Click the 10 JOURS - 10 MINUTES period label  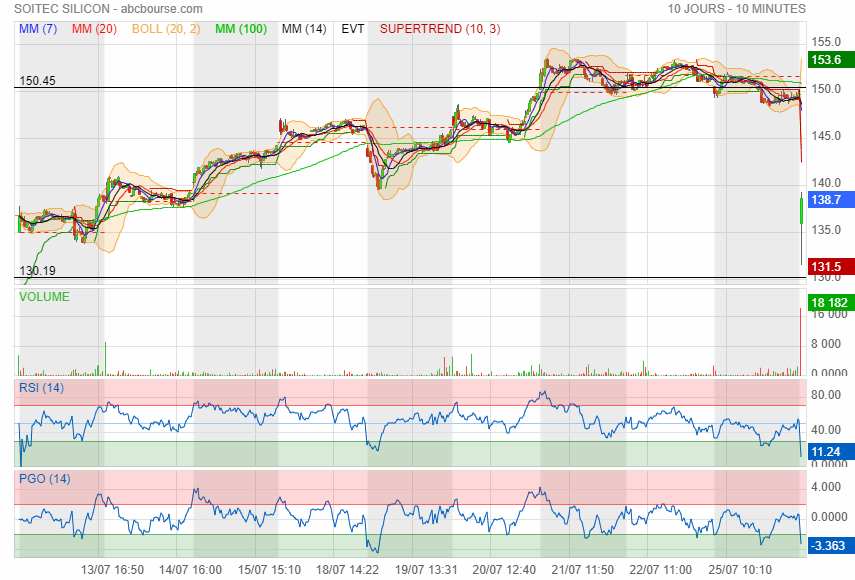pyautogui.click(x=736, y=9)
